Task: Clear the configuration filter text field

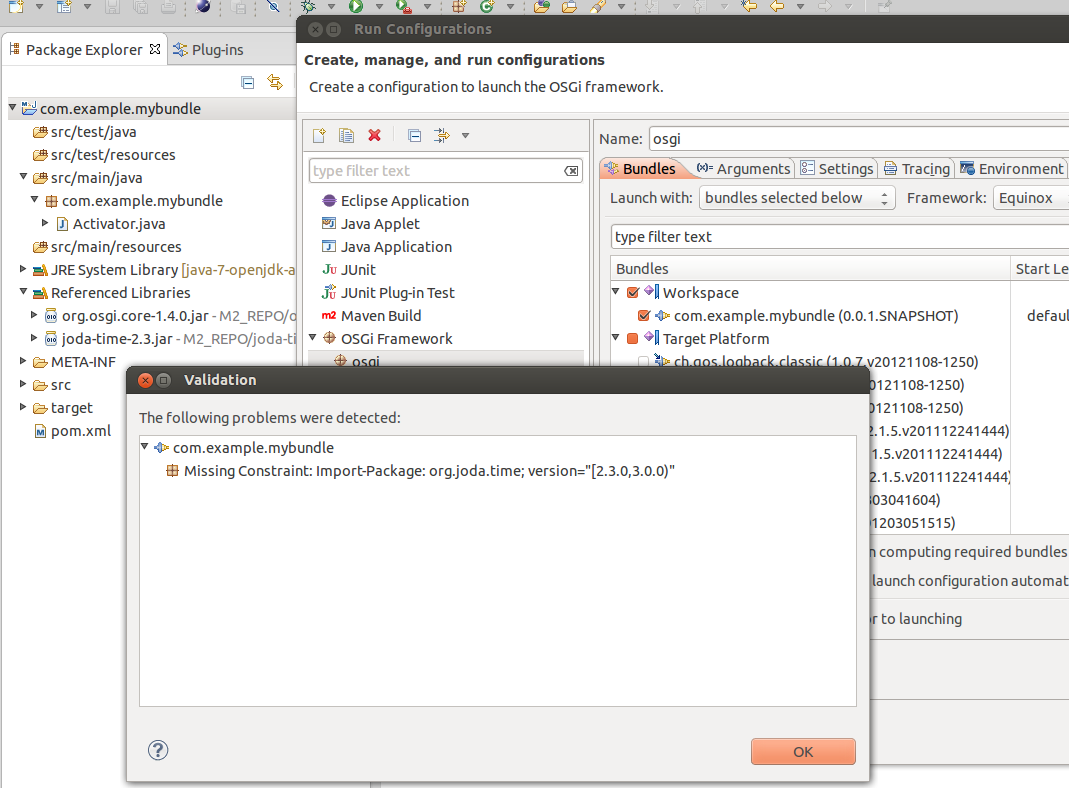Action: 571,171
